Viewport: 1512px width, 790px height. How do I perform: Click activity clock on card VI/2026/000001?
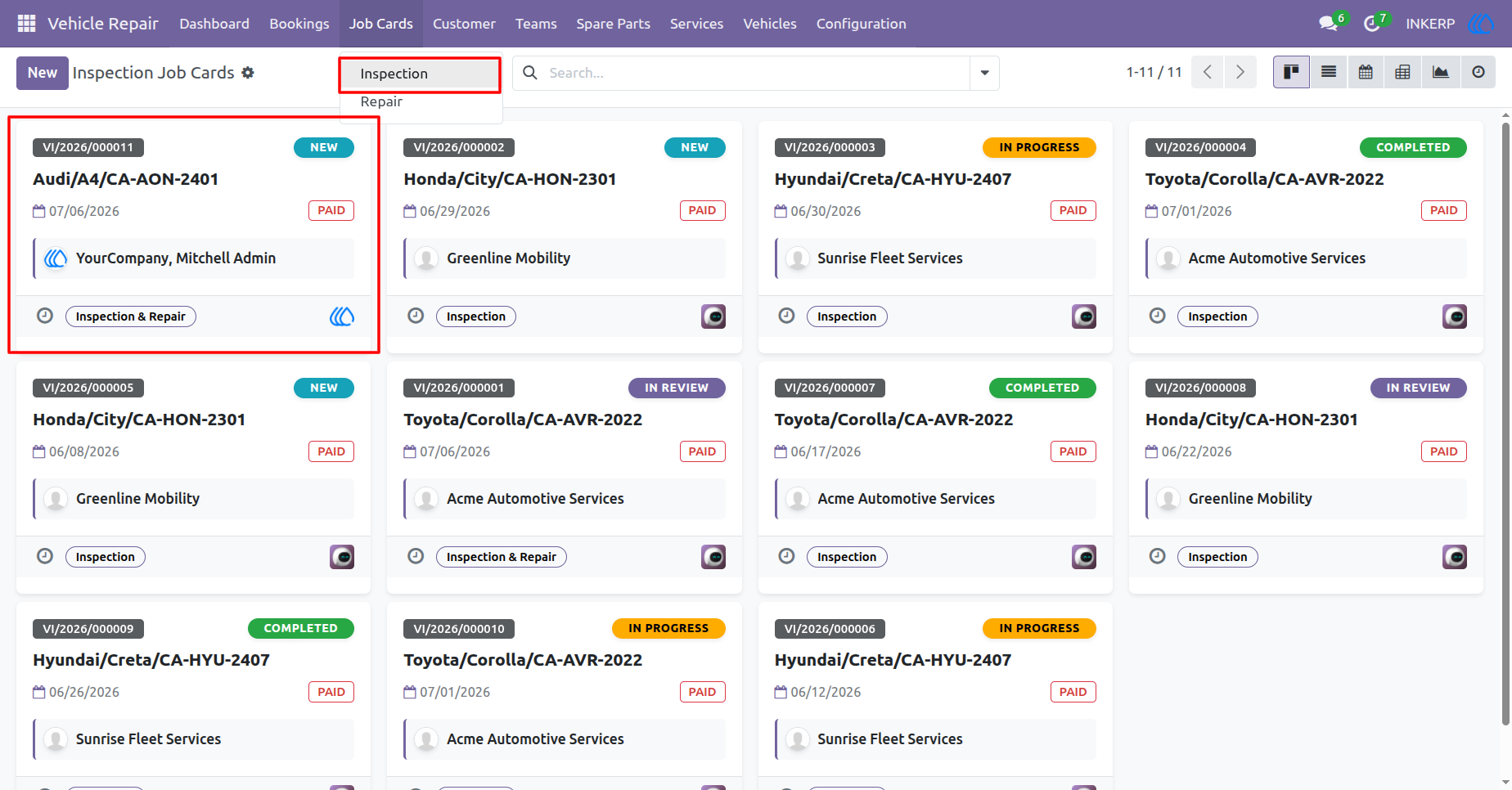416,556
